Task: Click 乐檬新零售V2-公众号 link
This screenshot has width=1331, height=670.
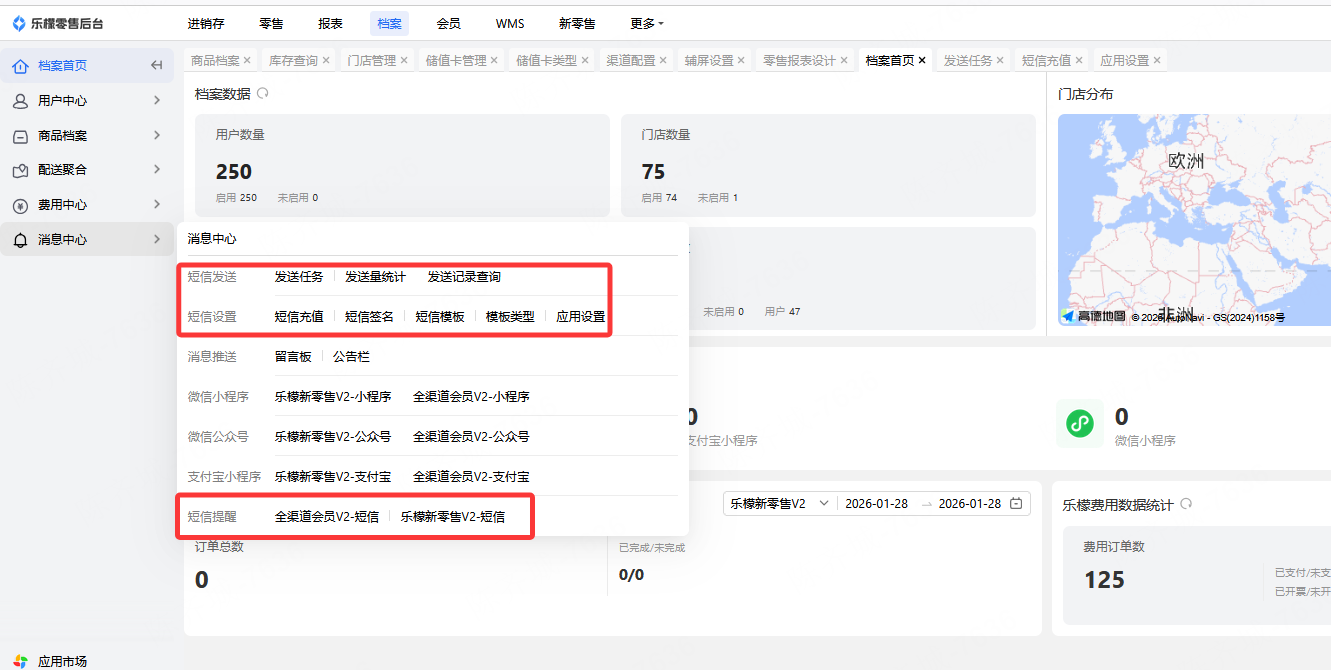Action: (x=333, y=437)
